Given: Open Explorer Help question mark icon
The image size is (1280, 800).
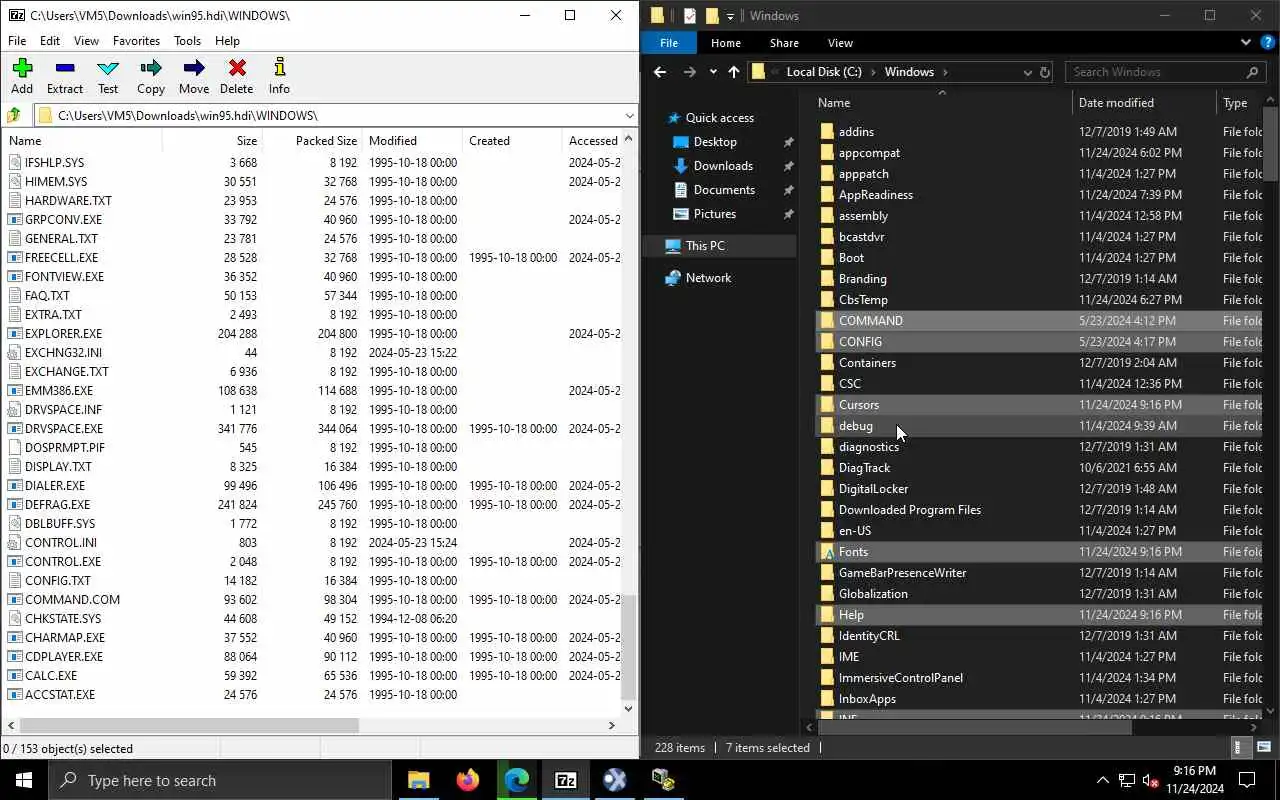Looking at the screenshot, I should [1266, 43].
